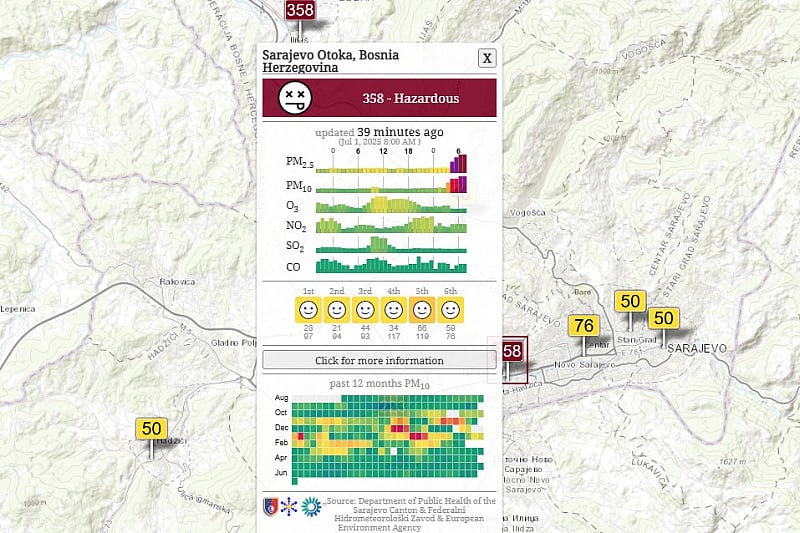This screenshot has height=533, width=800.
Task: Click the 5th day forecast smiley
Action: tap(422, 309)
